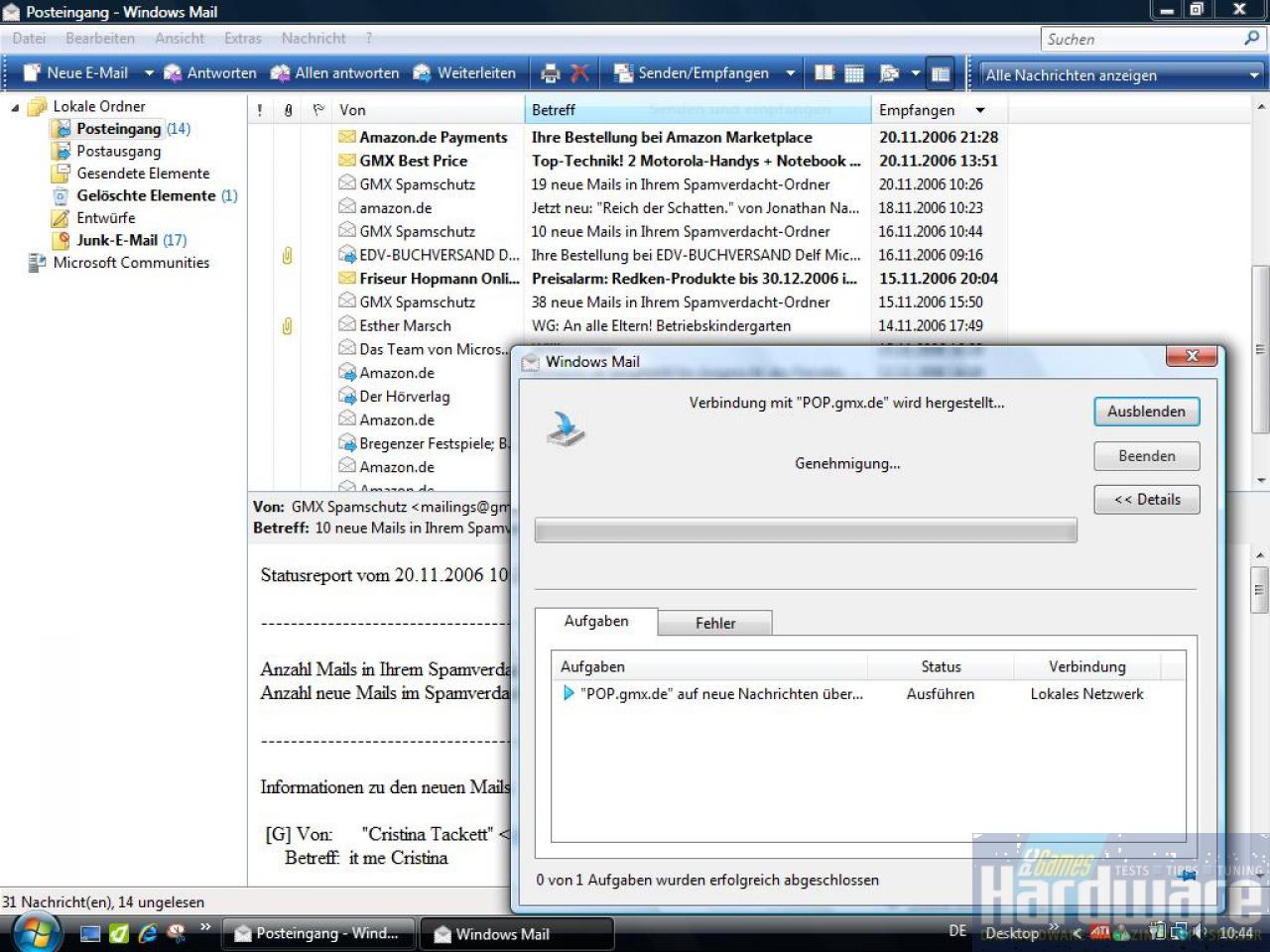Click preview pane vertical scrollbar thumb
This screenshot has height=952, width=1270.
pyautogui.click(x=1260, y=591)
